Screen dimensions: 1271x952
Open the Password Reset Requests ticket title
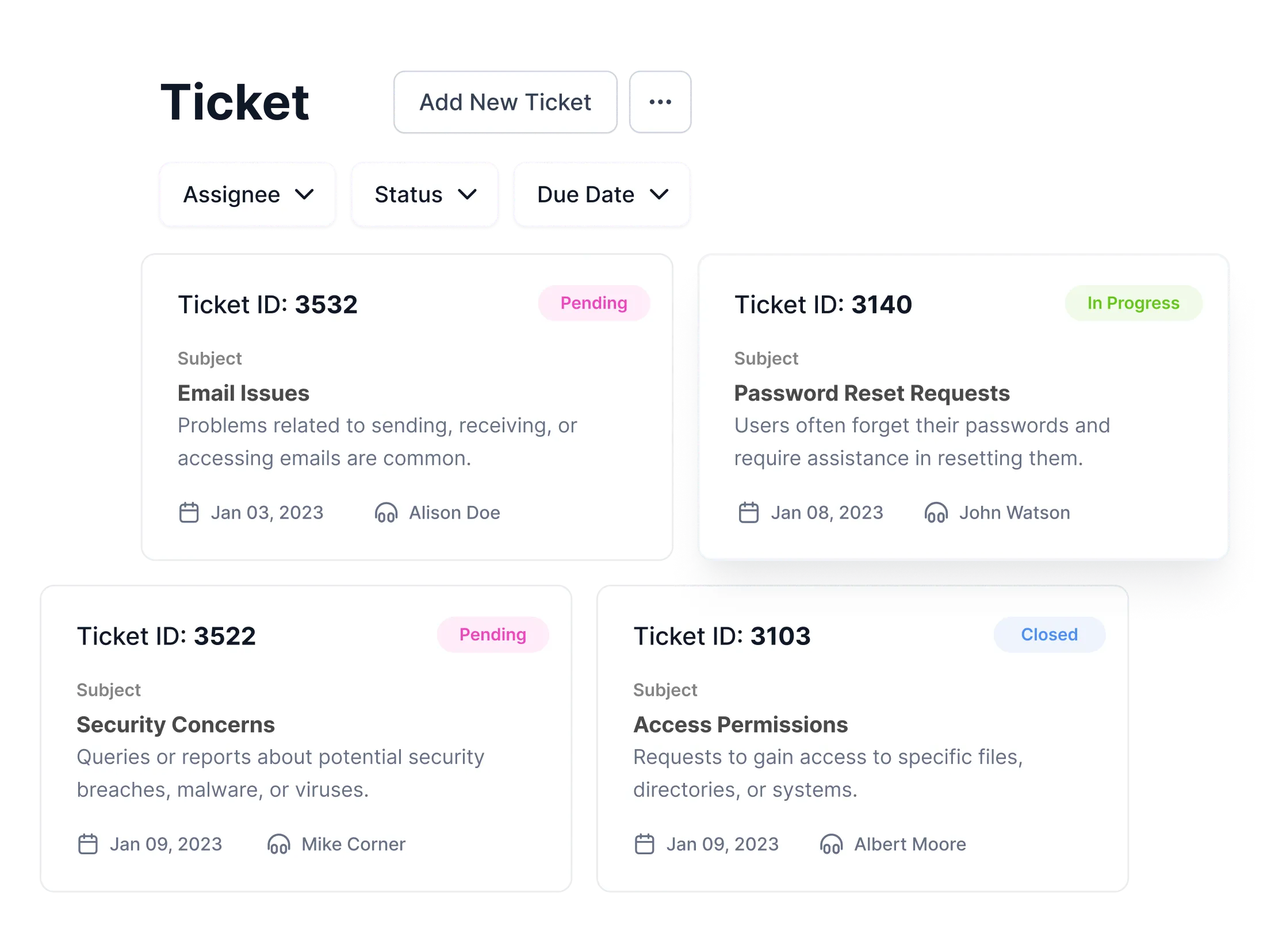871,393
